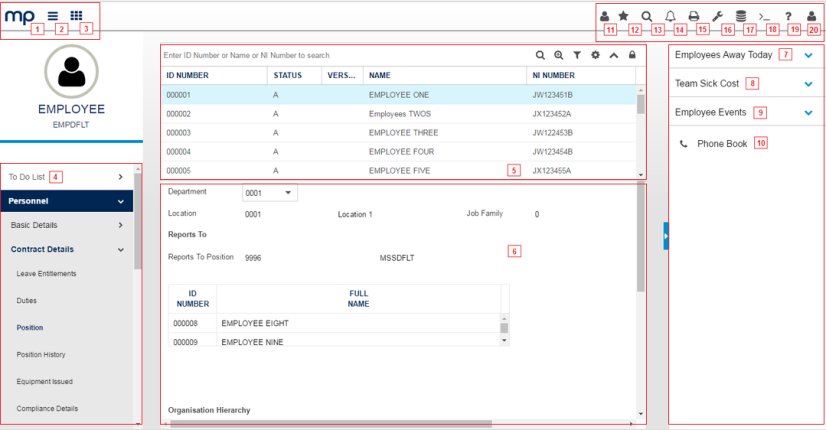
Task: Click the employee search input field
Action: tap(340, 56)
